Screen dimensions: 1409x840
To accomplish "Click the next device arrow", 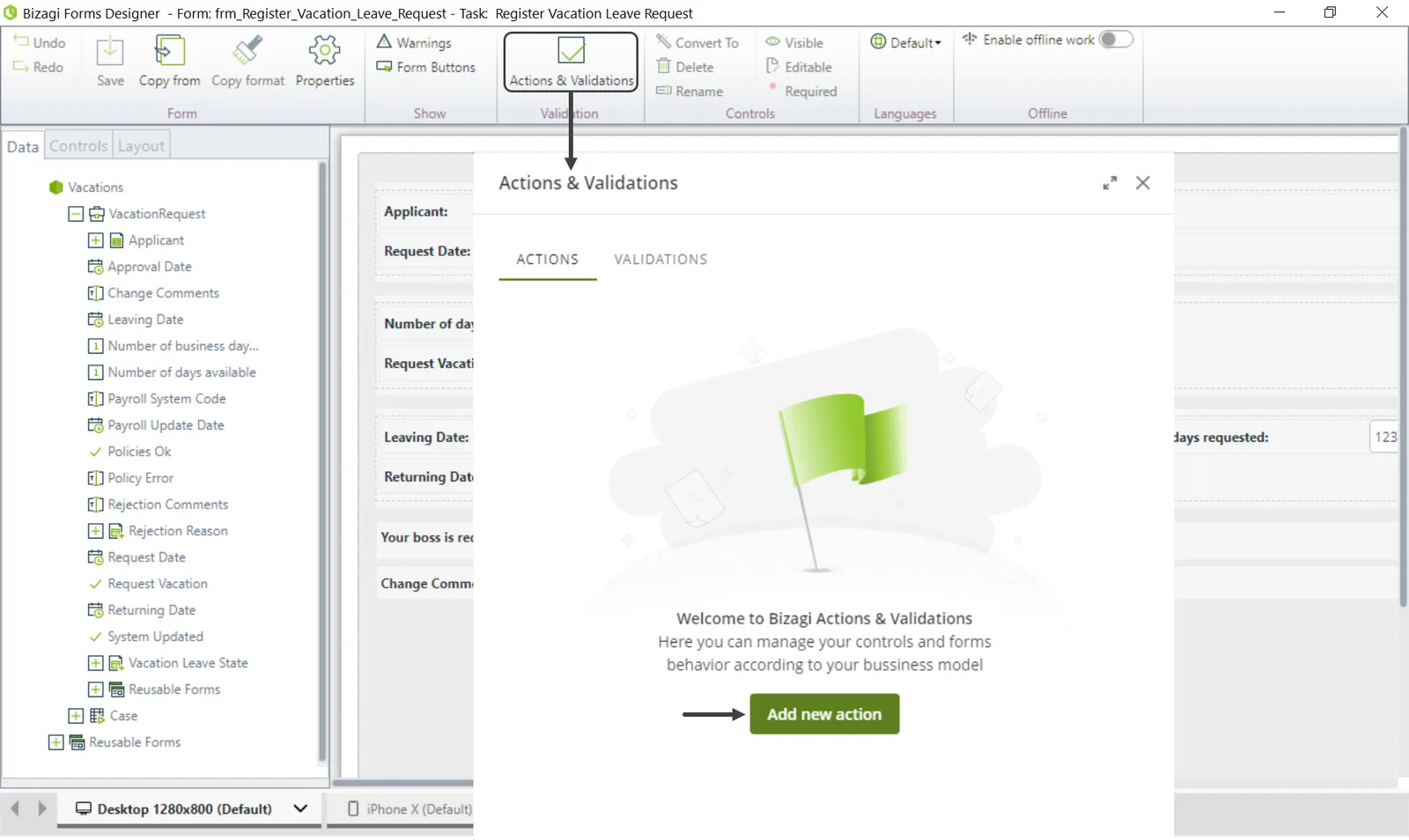I will coord(41,808).
